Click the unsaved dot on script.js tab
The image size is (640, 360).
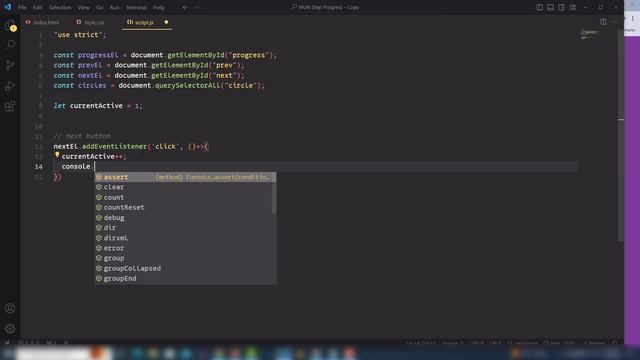[x=166, y=22]
